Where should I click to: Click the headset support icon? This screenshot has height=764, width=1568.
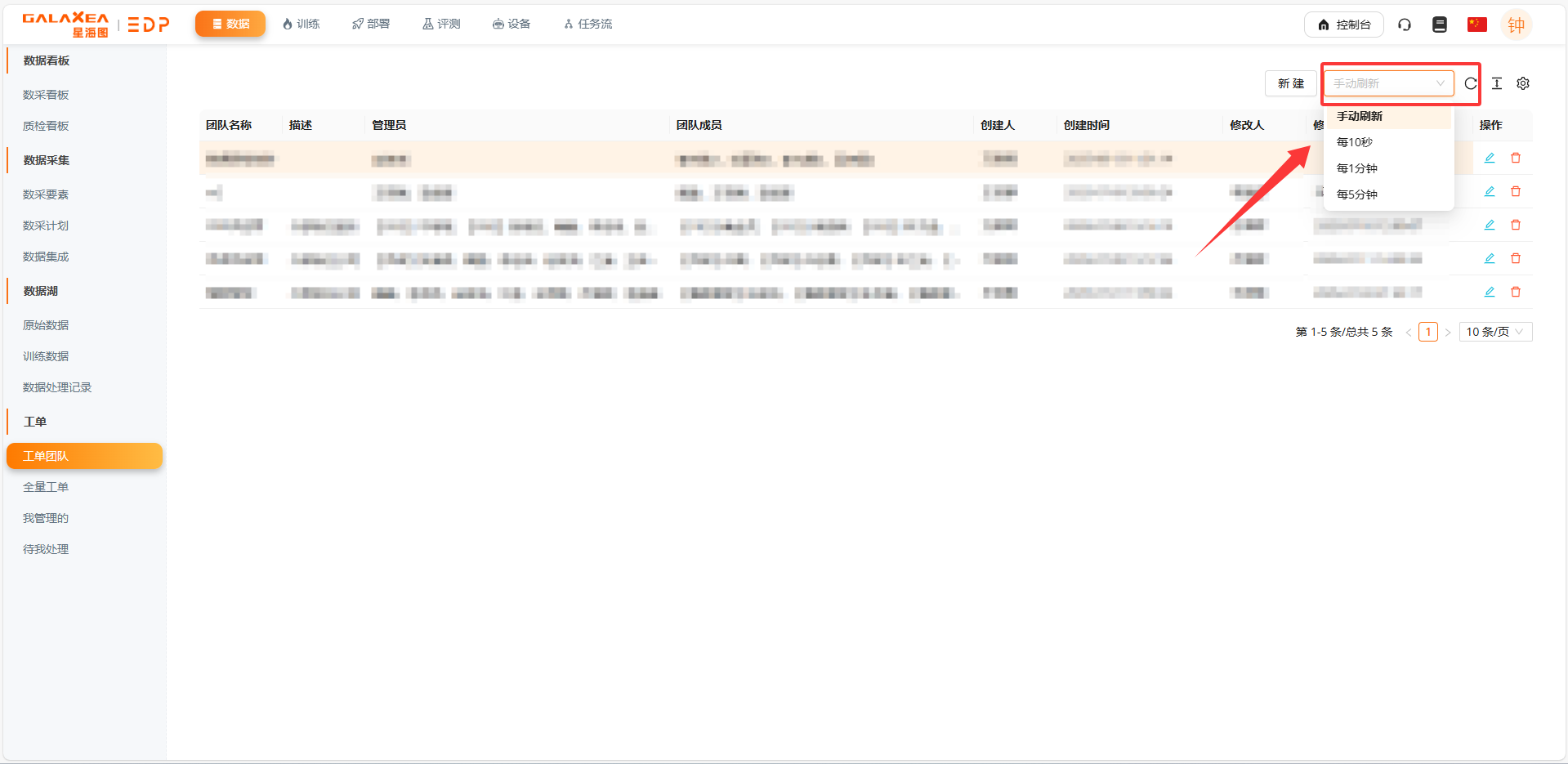click(x=1404, y=25)
